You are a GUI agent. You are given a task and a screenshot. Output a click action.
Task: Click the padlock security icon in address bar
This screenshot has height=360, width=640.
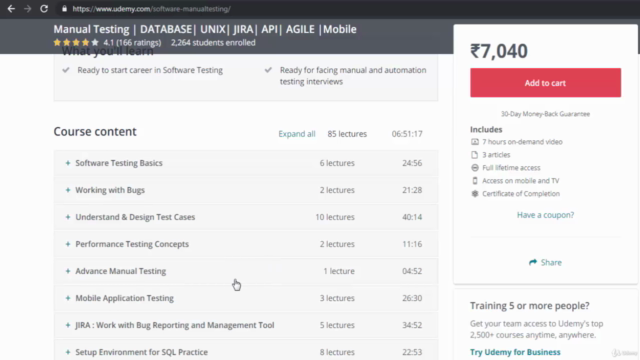(64, 9)
